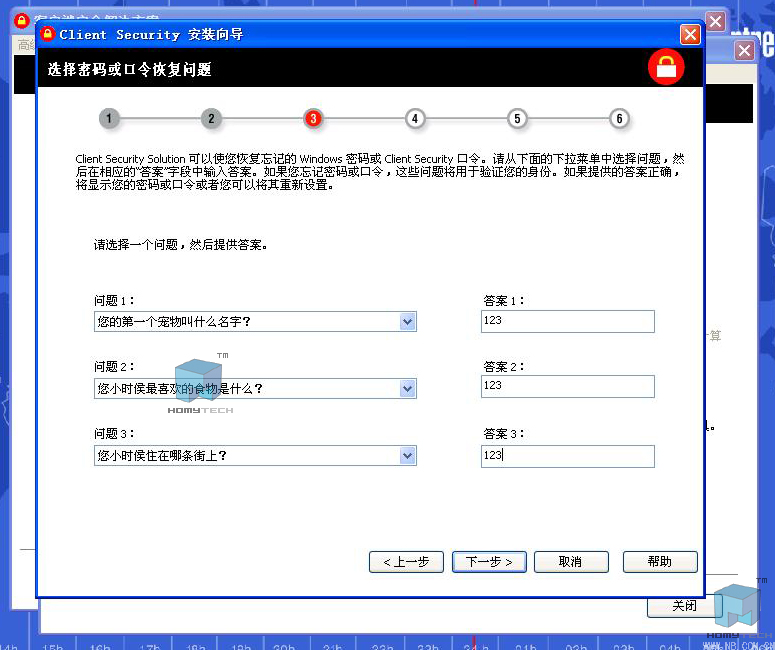Click the active red step 3 circle
775x650 pixels.
point(313,119)
